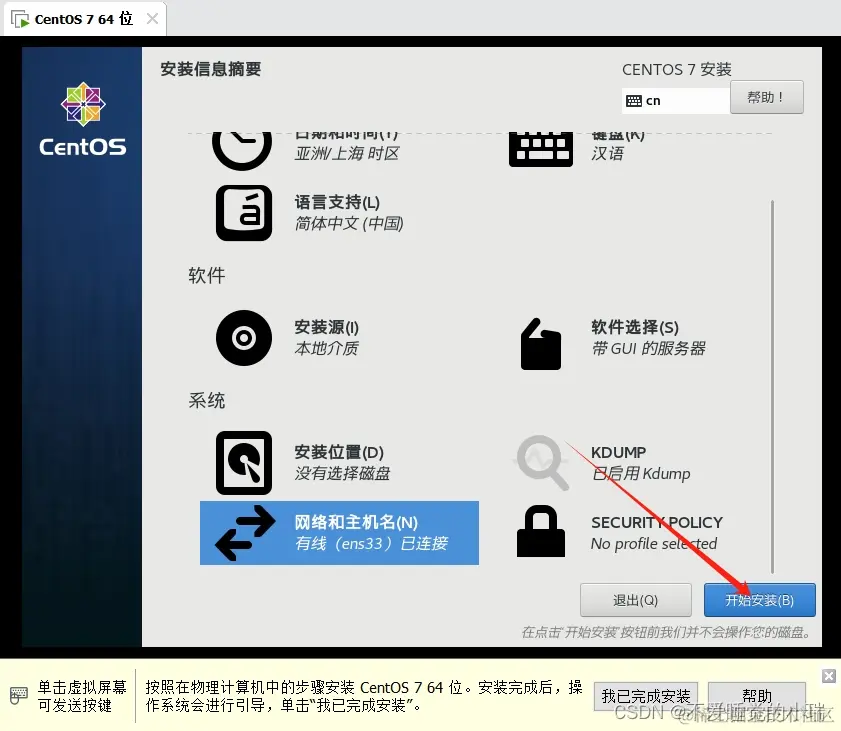Click the keyboard indicator icon beside cn
This screenshot has width=841, height=731.
(x=633, y=101)
